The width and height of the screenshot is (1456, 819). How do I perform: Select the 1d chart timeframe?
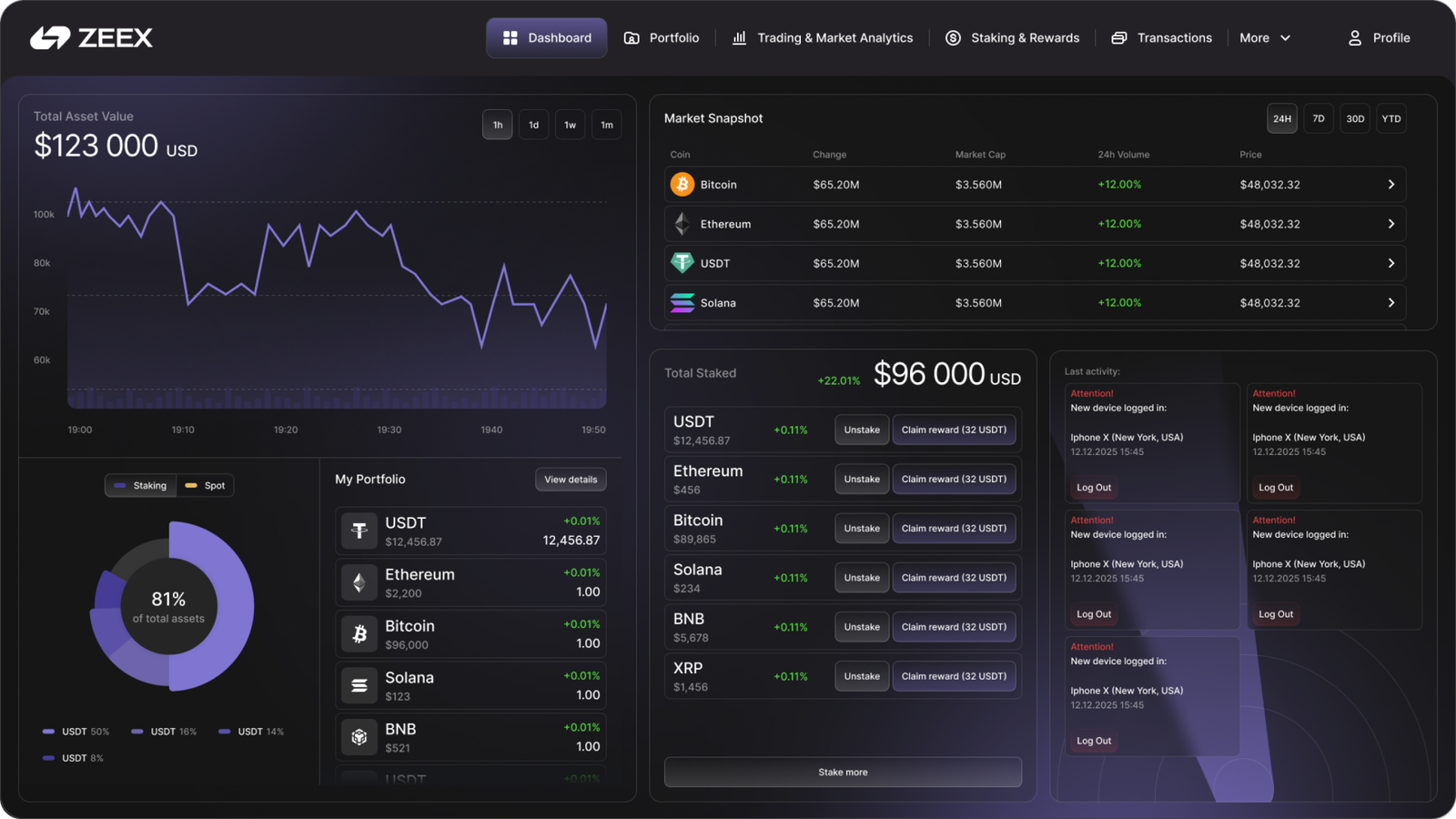pyautogui.click(x=533, y=125)
